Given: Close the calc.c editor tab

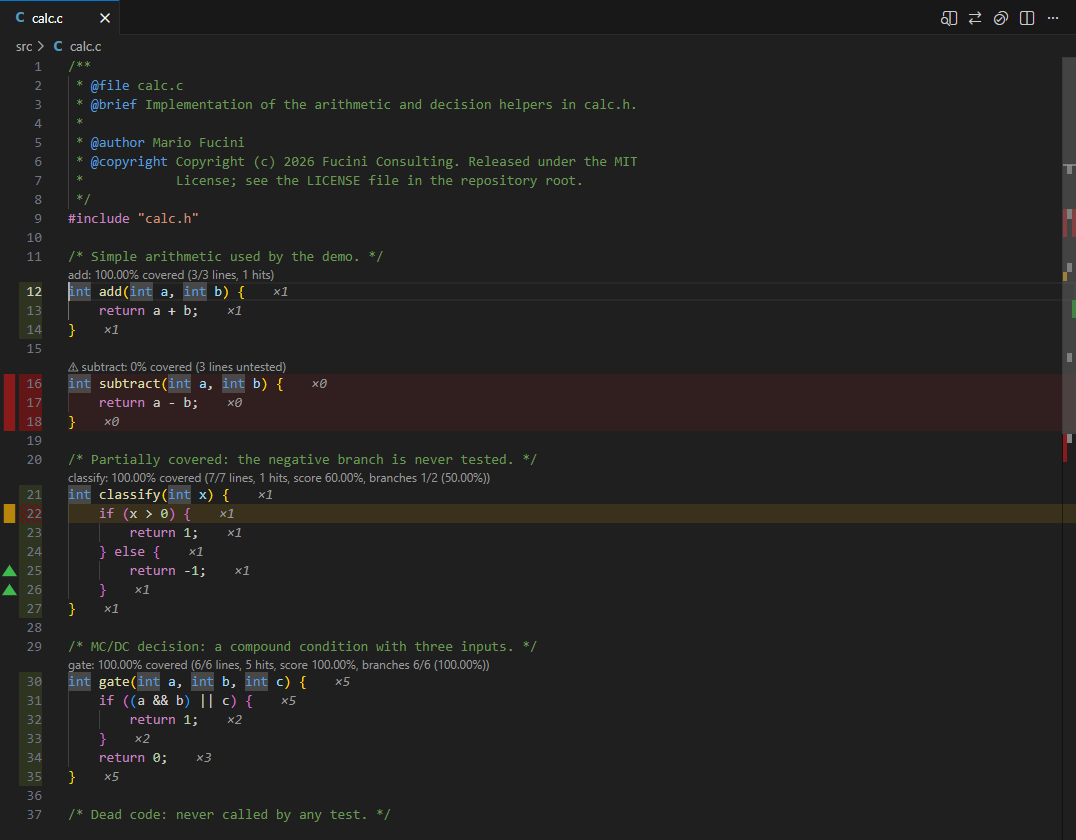Looking at the screenshot, I should pos(105,19).
